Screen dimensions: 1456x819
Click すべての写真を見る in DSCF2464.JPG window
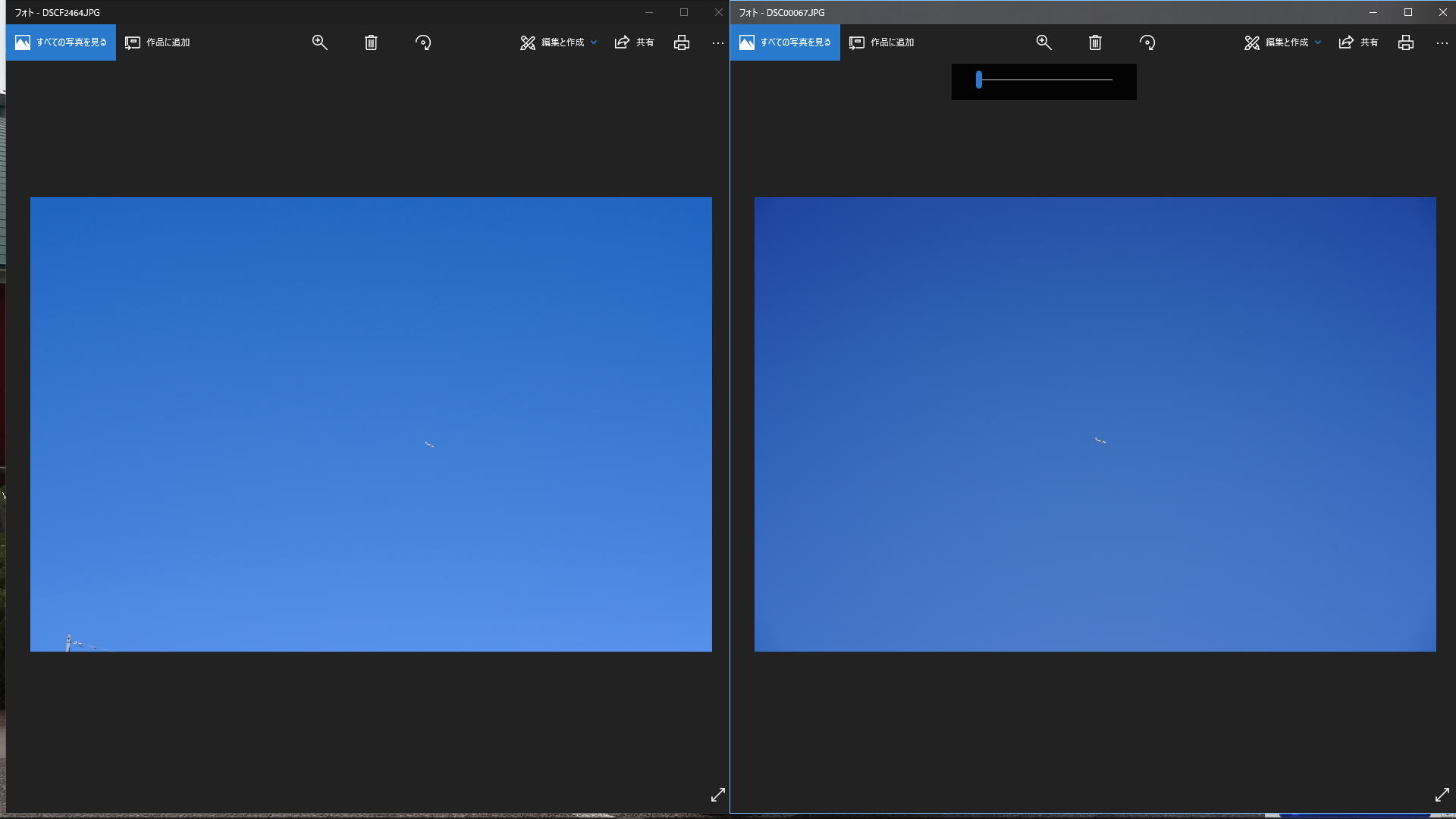coord(61,42)
